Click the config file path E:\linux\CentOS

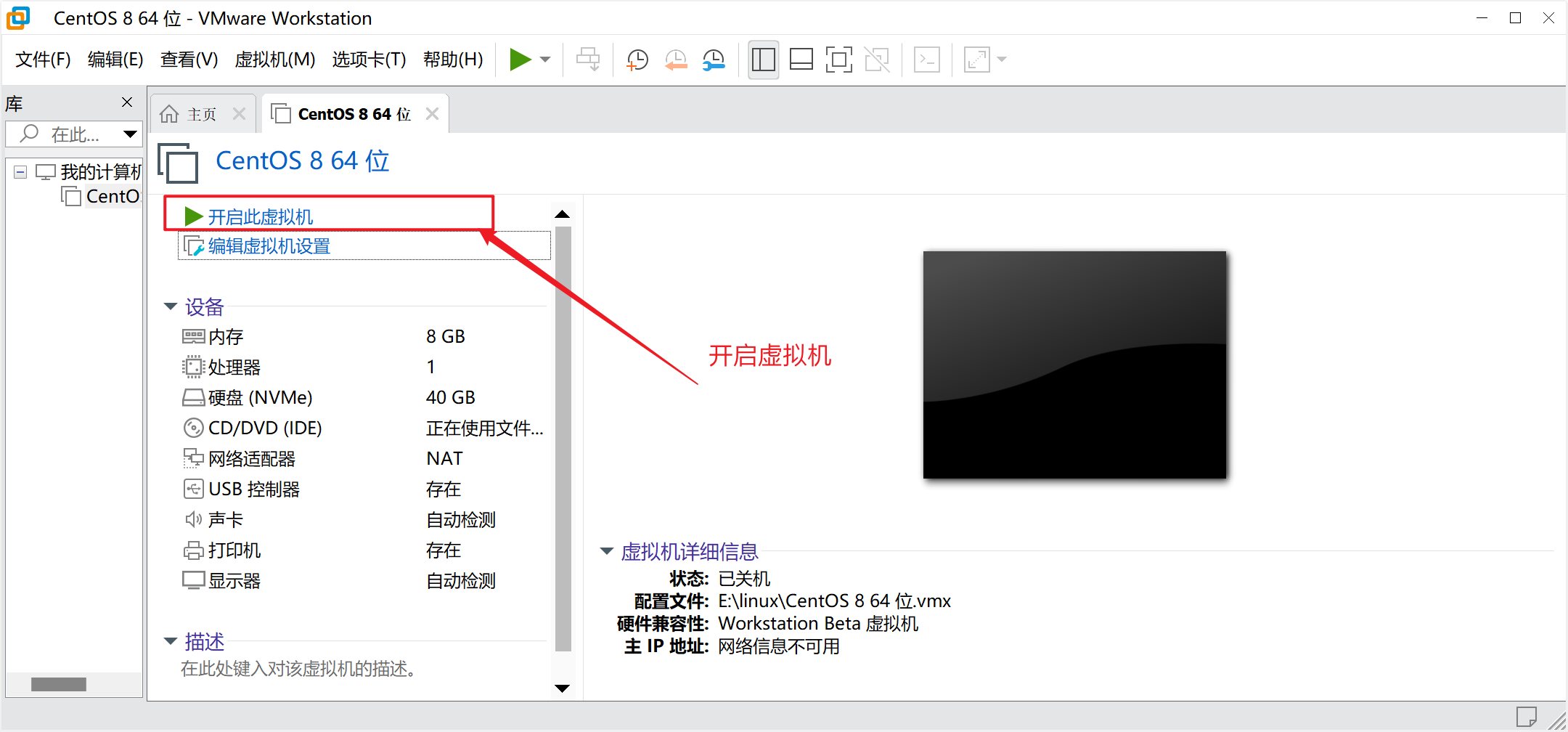pos(835,601)
